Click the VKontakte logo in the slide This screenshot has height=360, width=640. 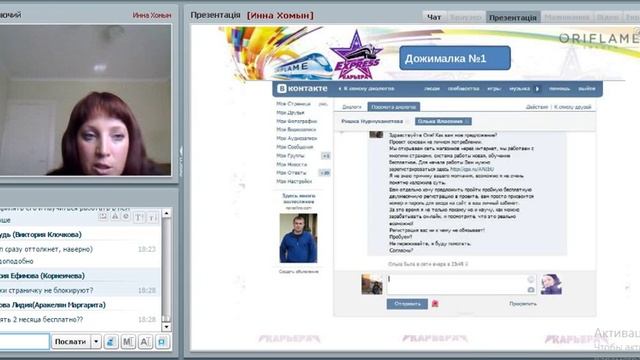[x=302, y=88]
